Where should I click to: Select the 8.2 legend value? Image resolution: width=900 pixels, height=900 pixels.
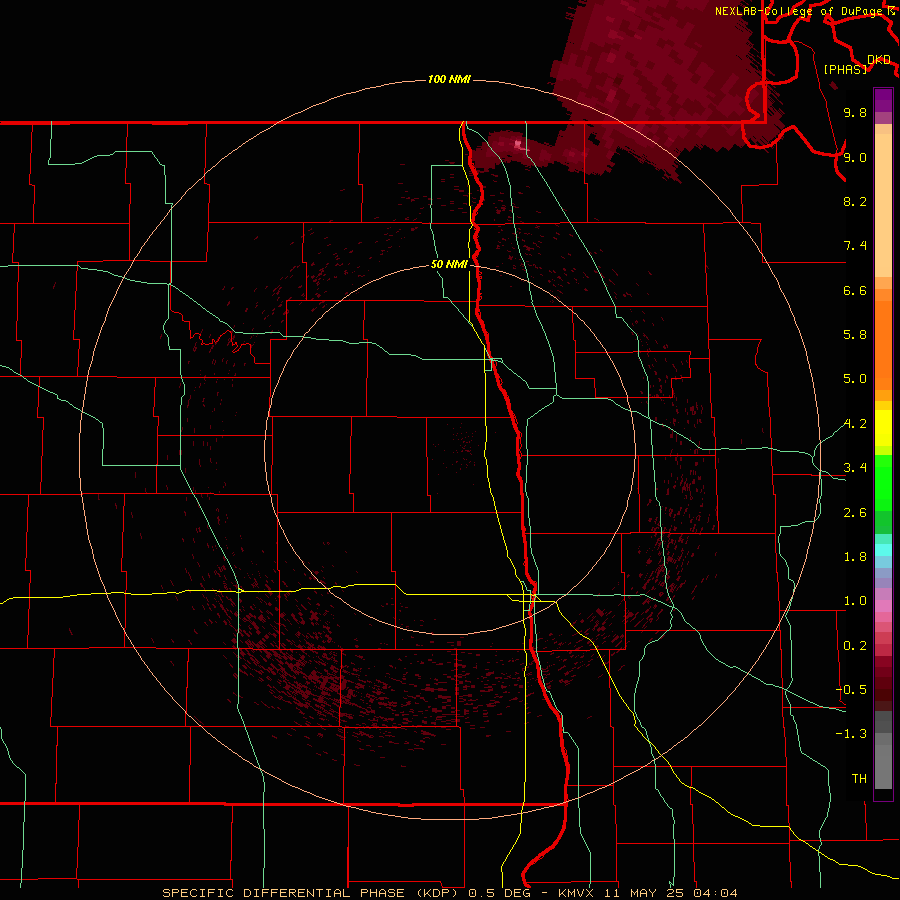[855, 201]
